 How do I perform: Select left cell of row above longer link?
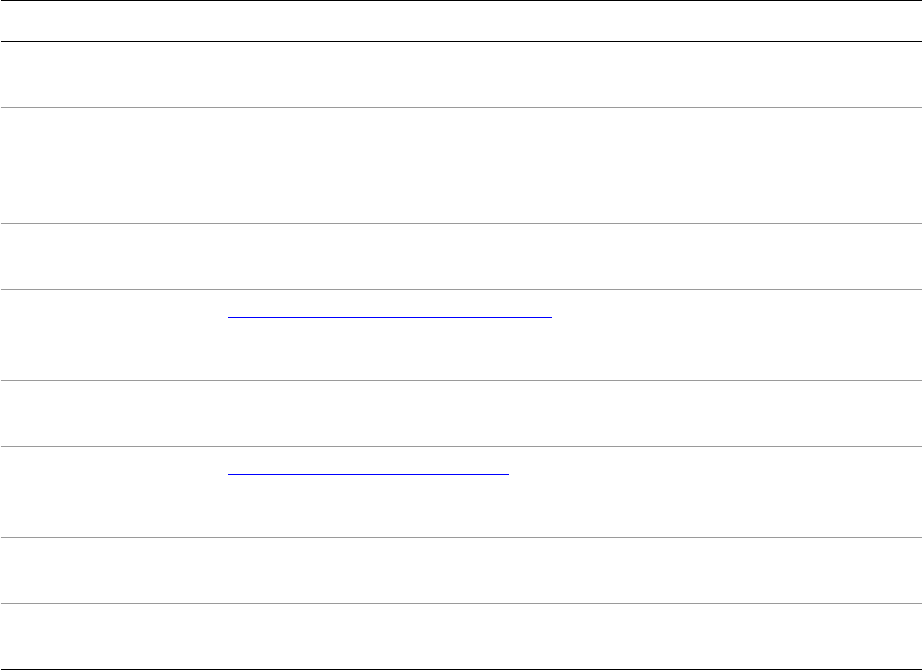point(110,256)
